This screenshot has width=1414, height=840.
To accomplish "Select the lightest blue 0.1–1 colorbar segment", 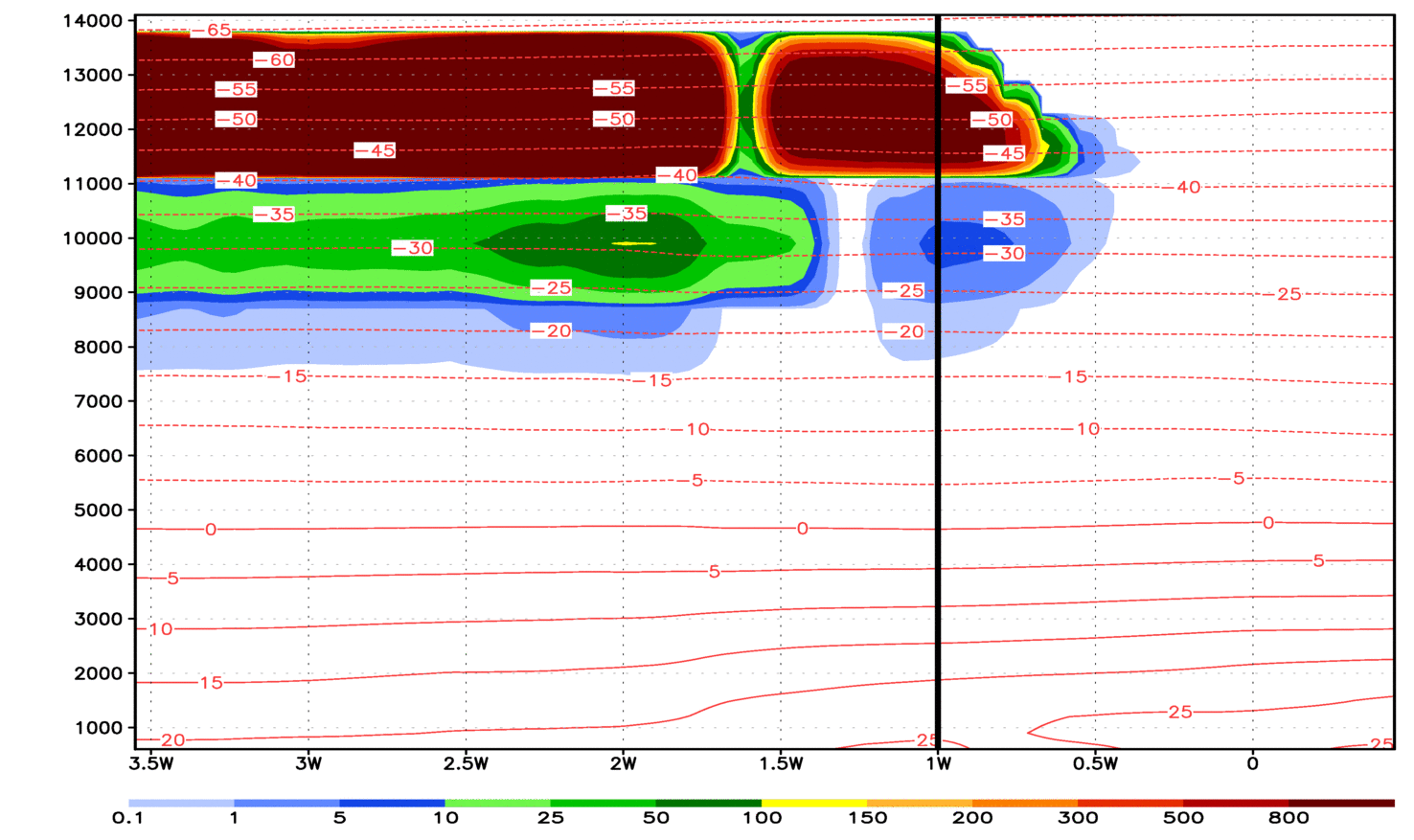I will (181, 803).
